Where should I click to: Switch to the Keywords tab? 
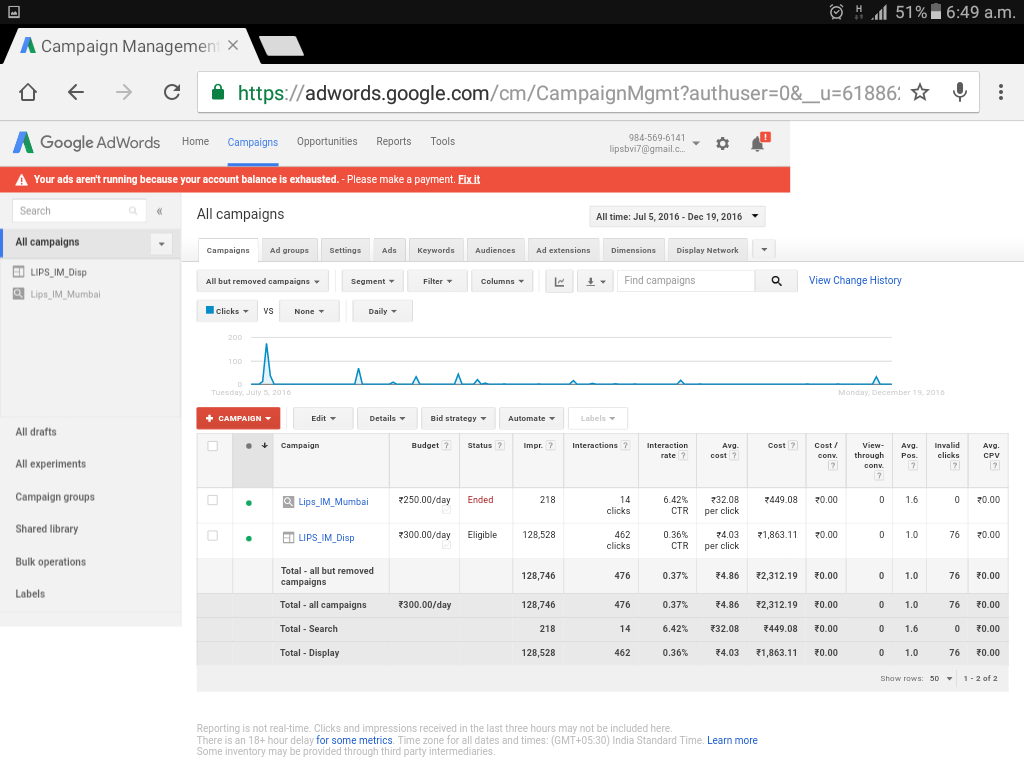pos(435,250)
